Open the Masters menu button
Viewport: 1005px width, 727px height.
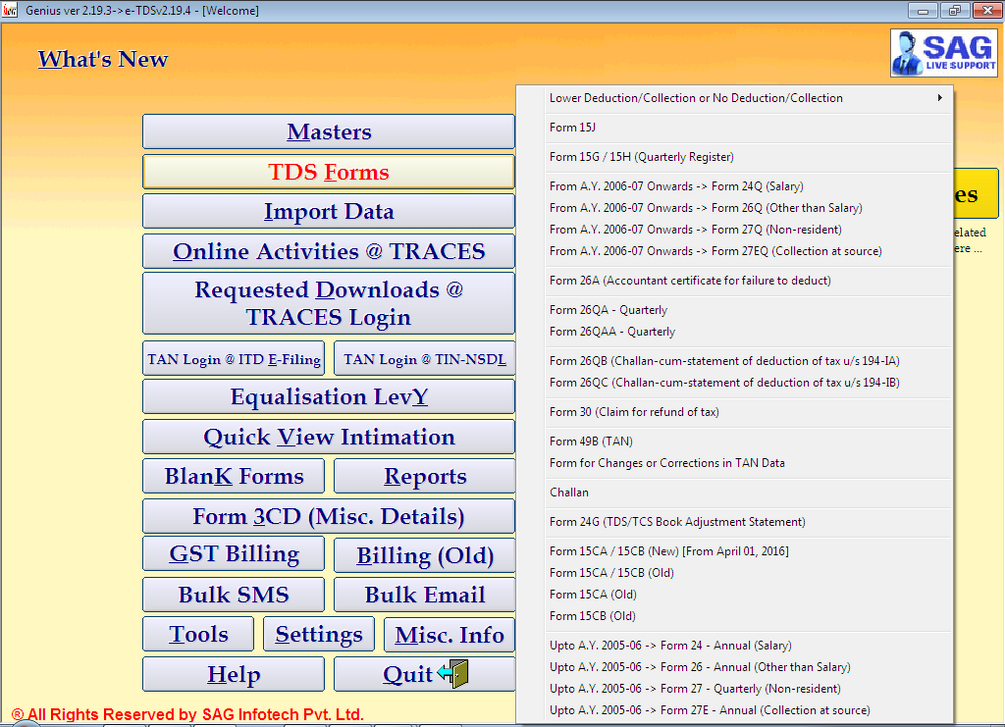pyautogui.click(x=328, y=131)
